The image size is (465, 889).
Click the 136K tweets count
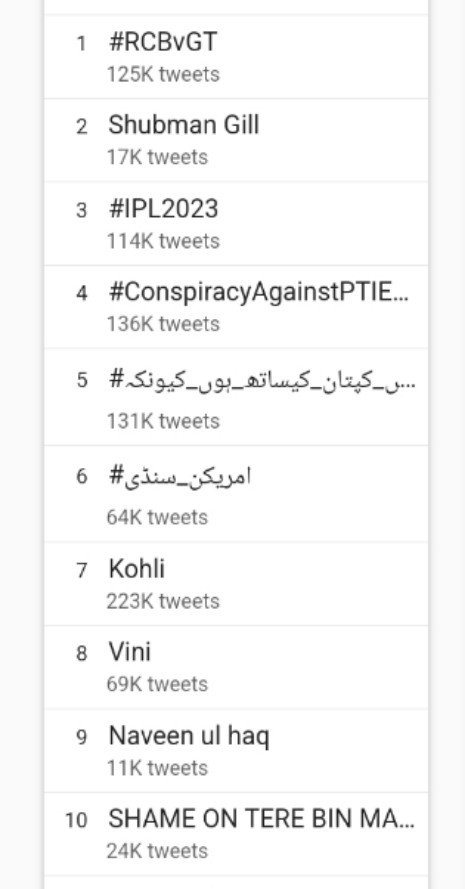(163, 324)
